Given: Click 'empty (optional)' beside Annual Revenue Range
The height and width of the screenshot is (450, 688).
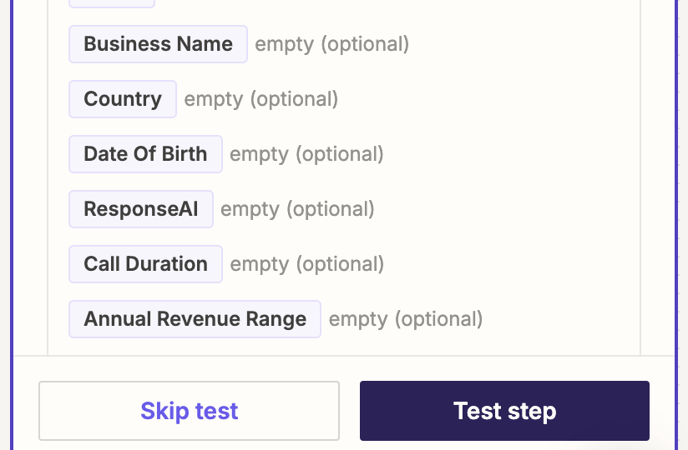Looking at the screenshot, I should click(406, 320).
